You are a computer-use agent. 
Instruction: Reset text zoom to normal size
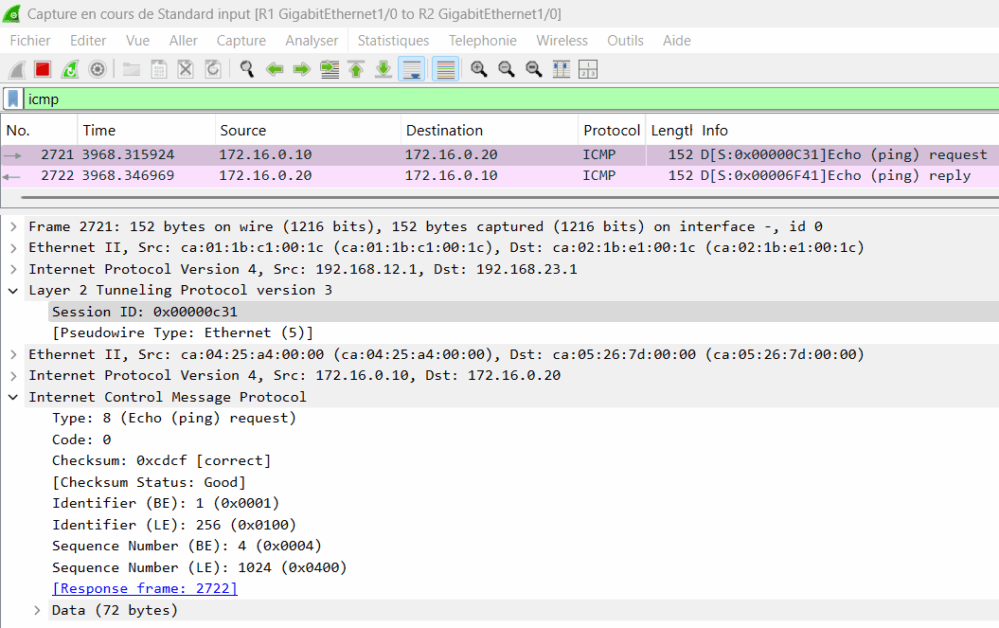coord(534,69)
